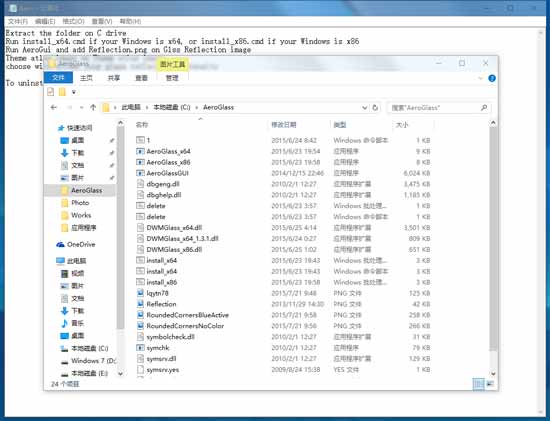Select the symchk application icon
550x421 pixels.
click(140, 348)
